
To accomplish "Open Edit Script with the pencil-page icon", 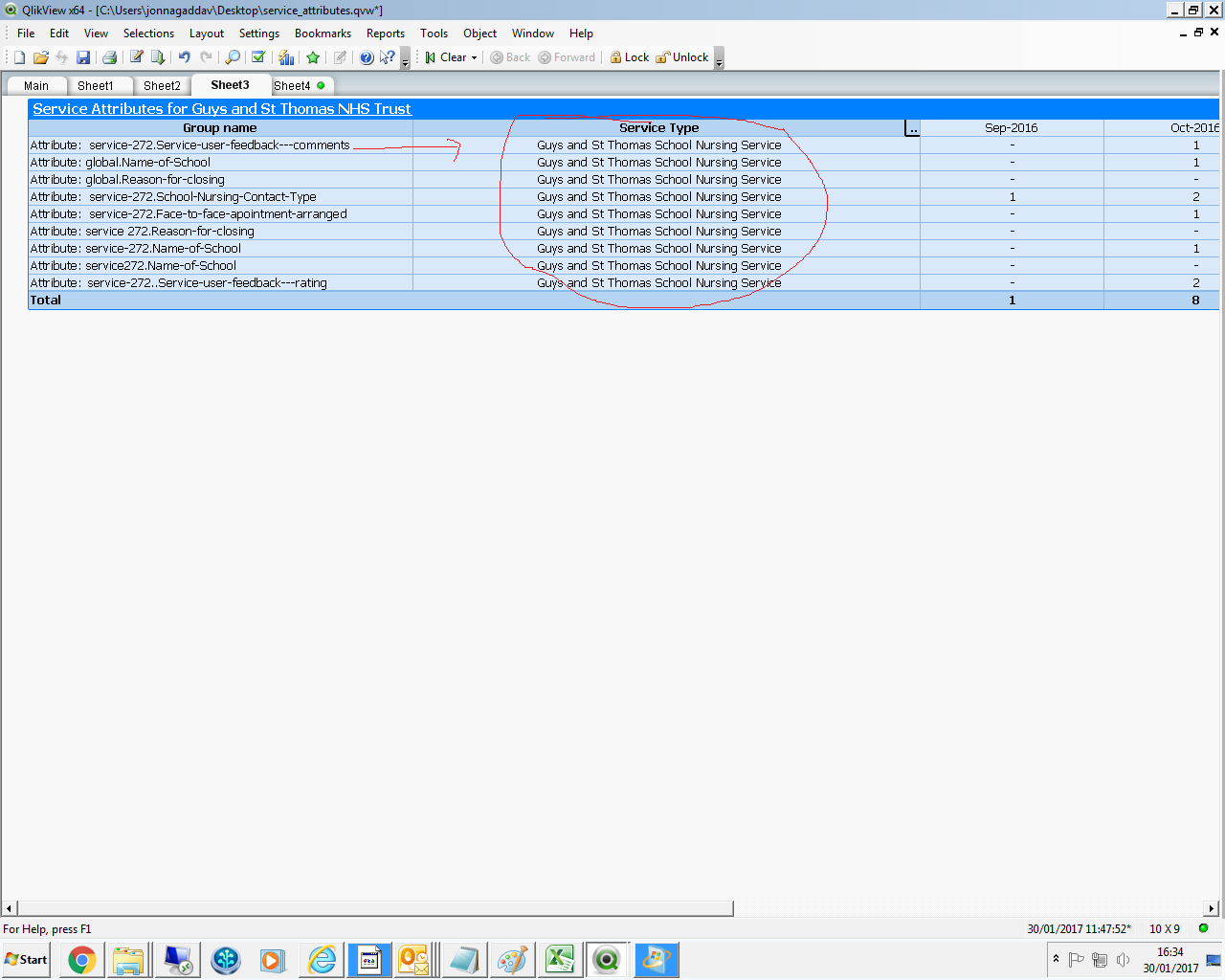I will [137, 57].
